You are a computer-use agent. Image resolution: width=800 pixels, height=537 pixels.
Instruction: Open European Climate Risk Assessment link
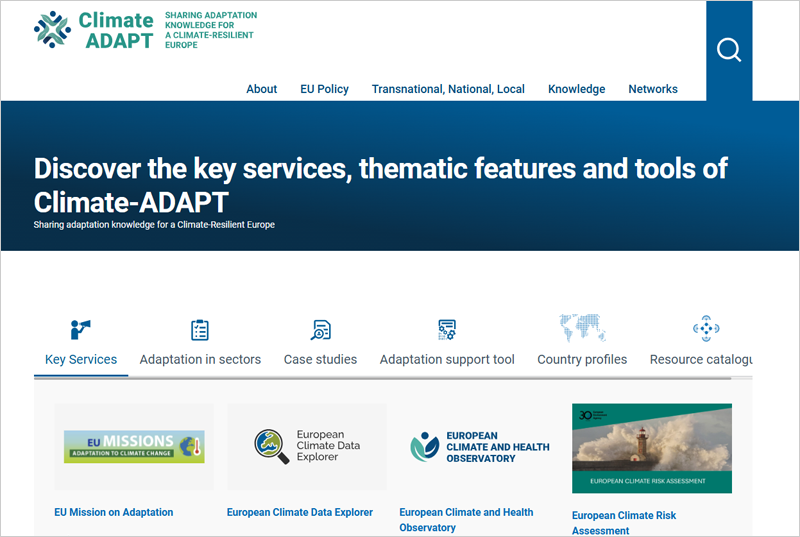624,523
